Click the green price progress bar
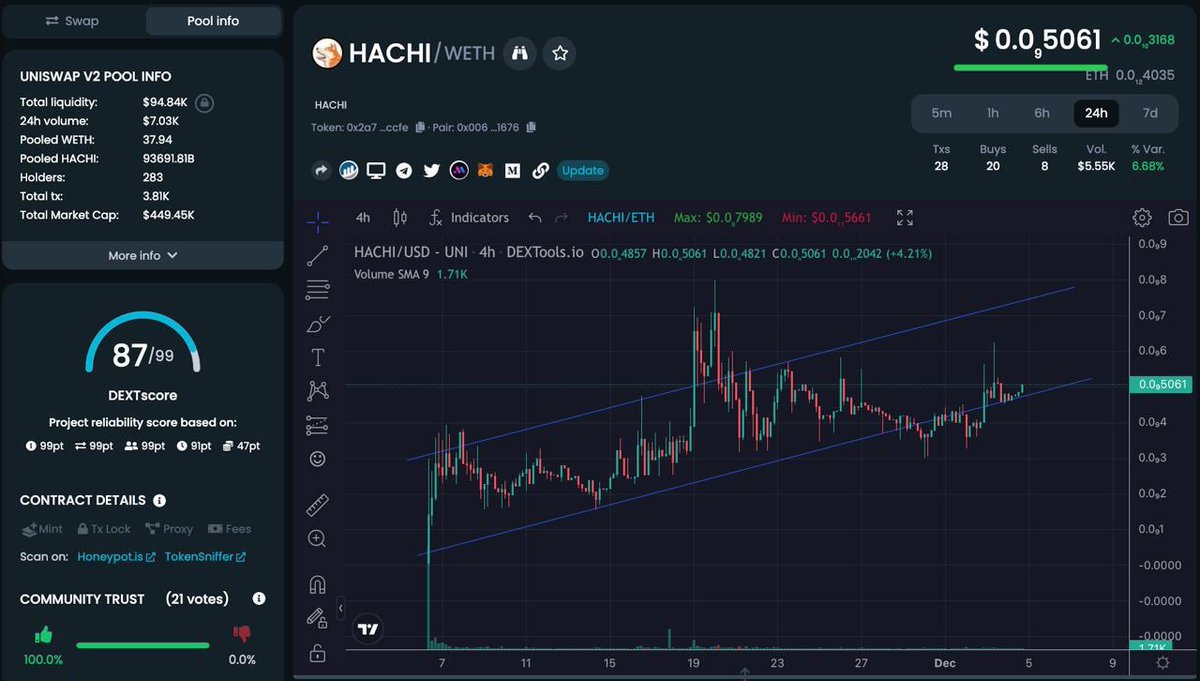 tap(1030, 68)
